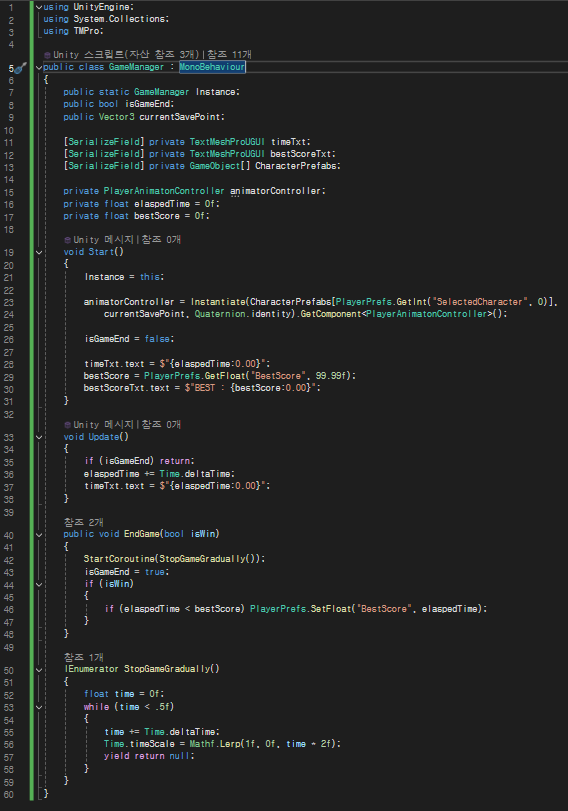Open '참조 1개' references above StopGameGradually
Image resolution: width=568 pixels, height=811 pixels.
pos(83,657)
